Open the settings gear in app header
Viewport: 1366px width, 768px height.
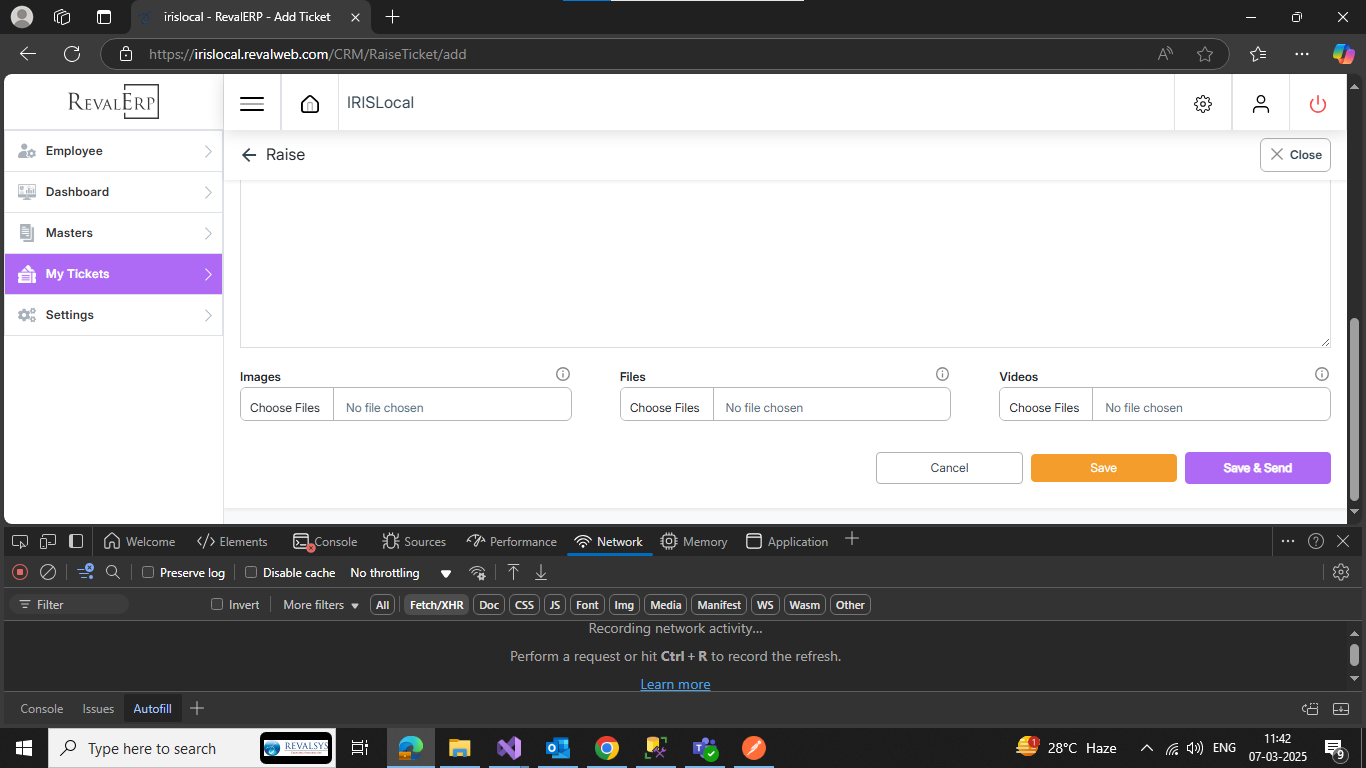[1203, 104]
